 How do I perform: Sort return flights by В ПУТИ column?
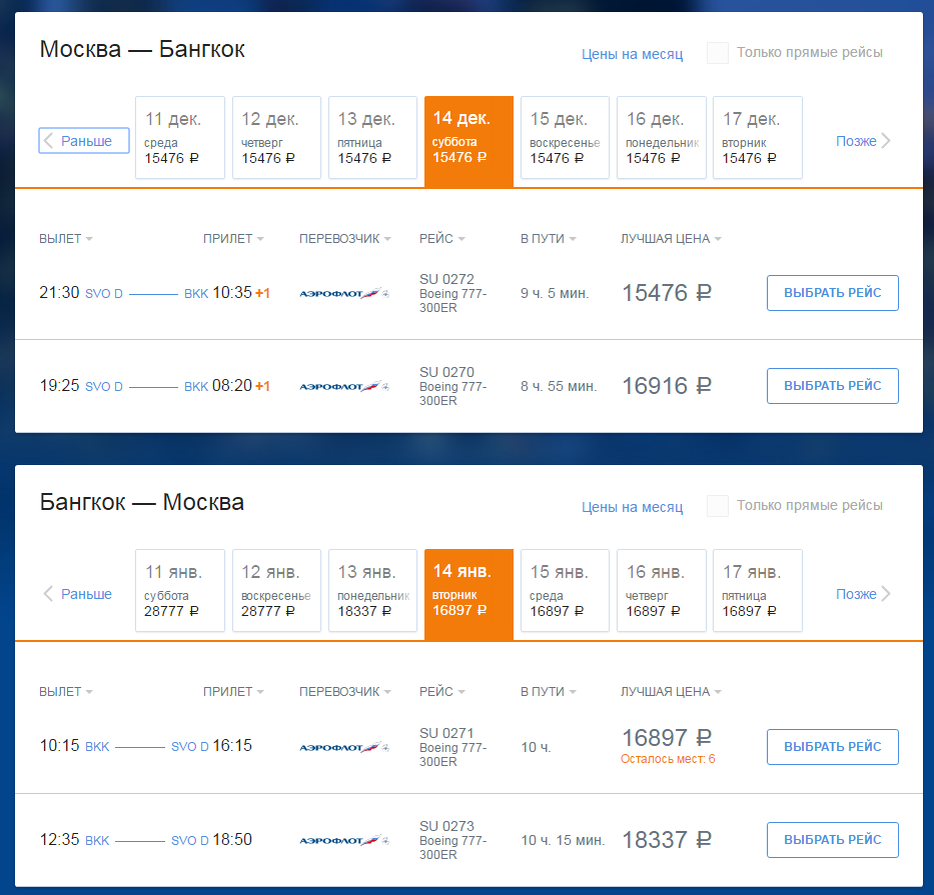click(549, 691)
